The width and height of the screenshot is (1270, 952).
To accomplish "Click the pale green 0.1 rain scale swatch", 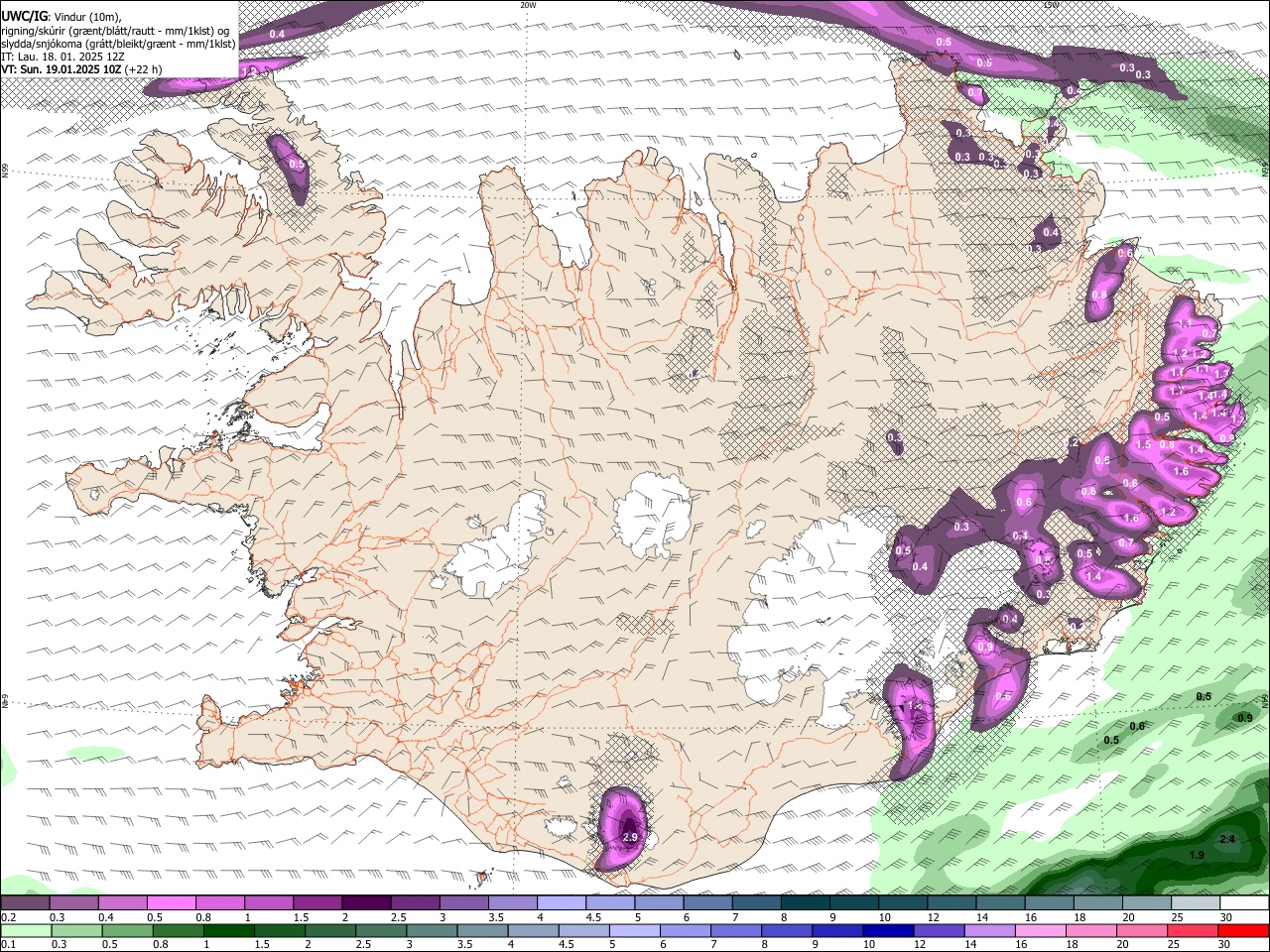I will [x=25, y=930].
